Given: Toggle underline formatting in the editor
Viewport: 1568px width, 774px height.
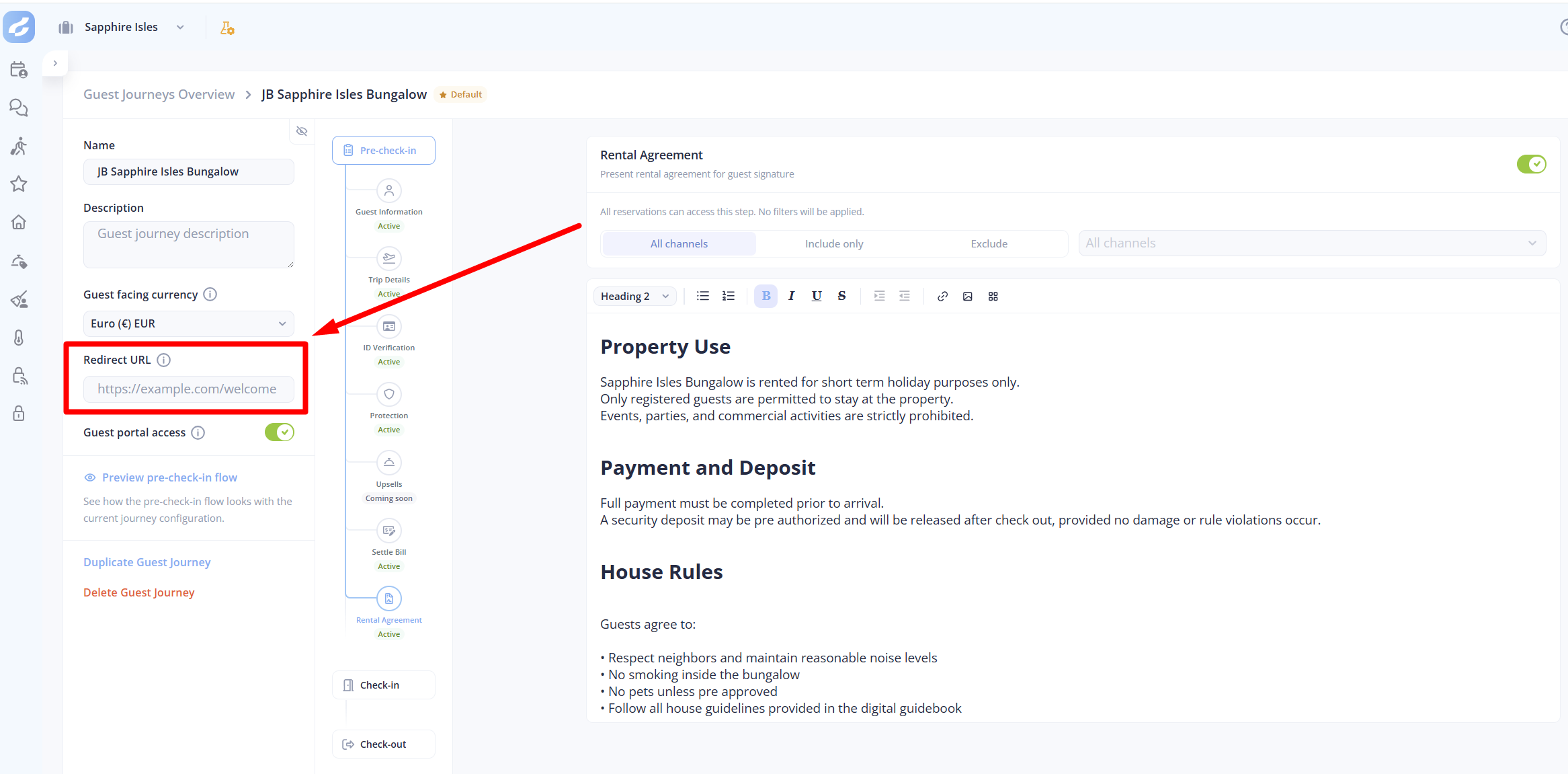Looking at the screenshot, I should (x=817, y=296).
